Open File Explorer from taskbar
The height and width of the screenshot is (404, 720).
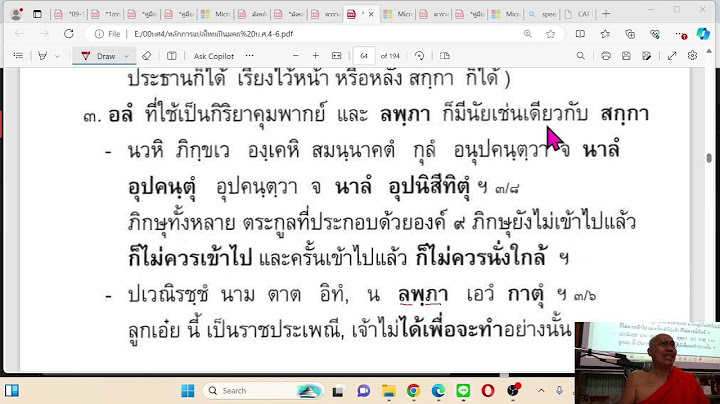click(388, 391)
